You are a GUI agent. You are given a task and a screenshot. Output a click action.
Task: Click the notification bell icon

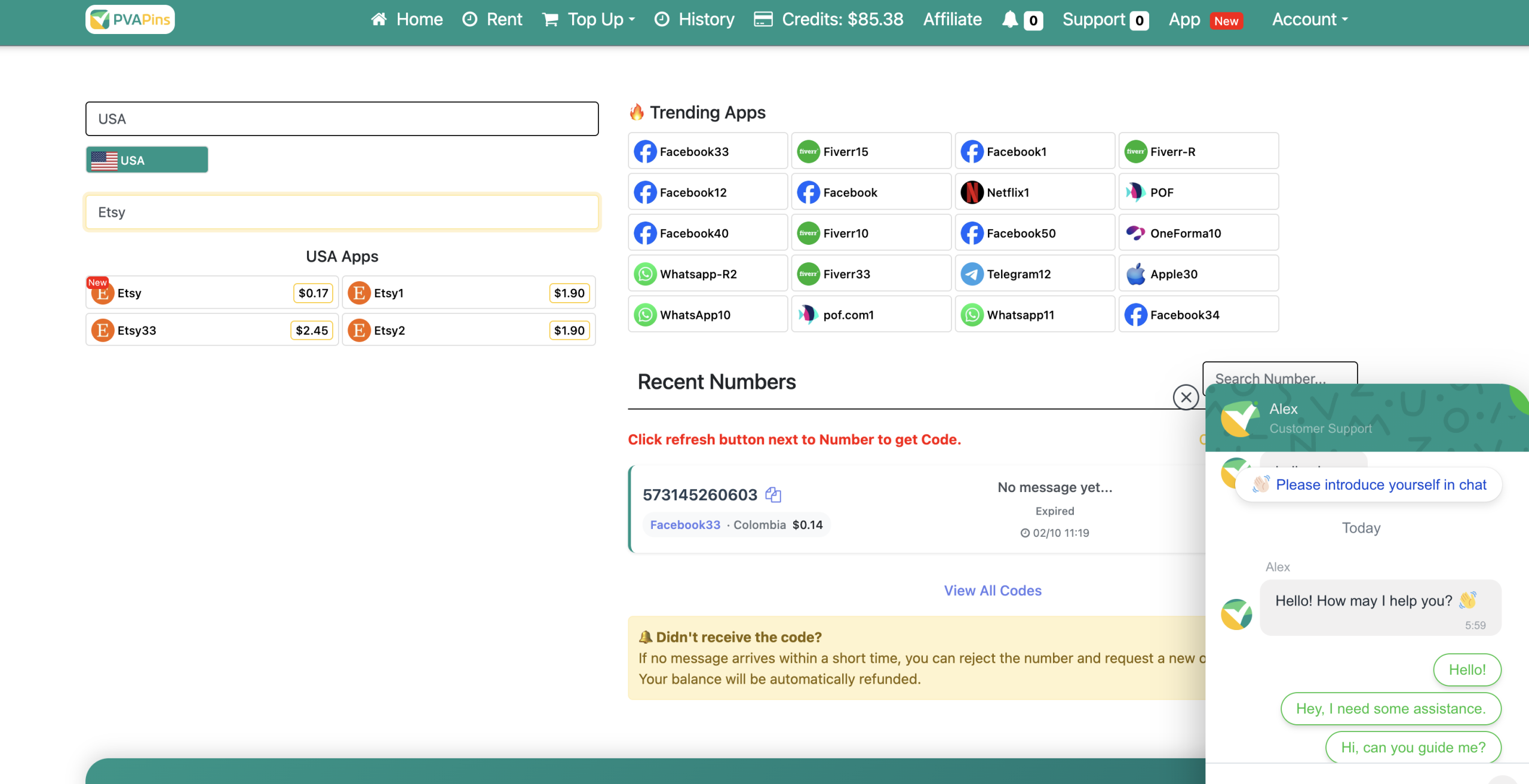point(1009,20)
